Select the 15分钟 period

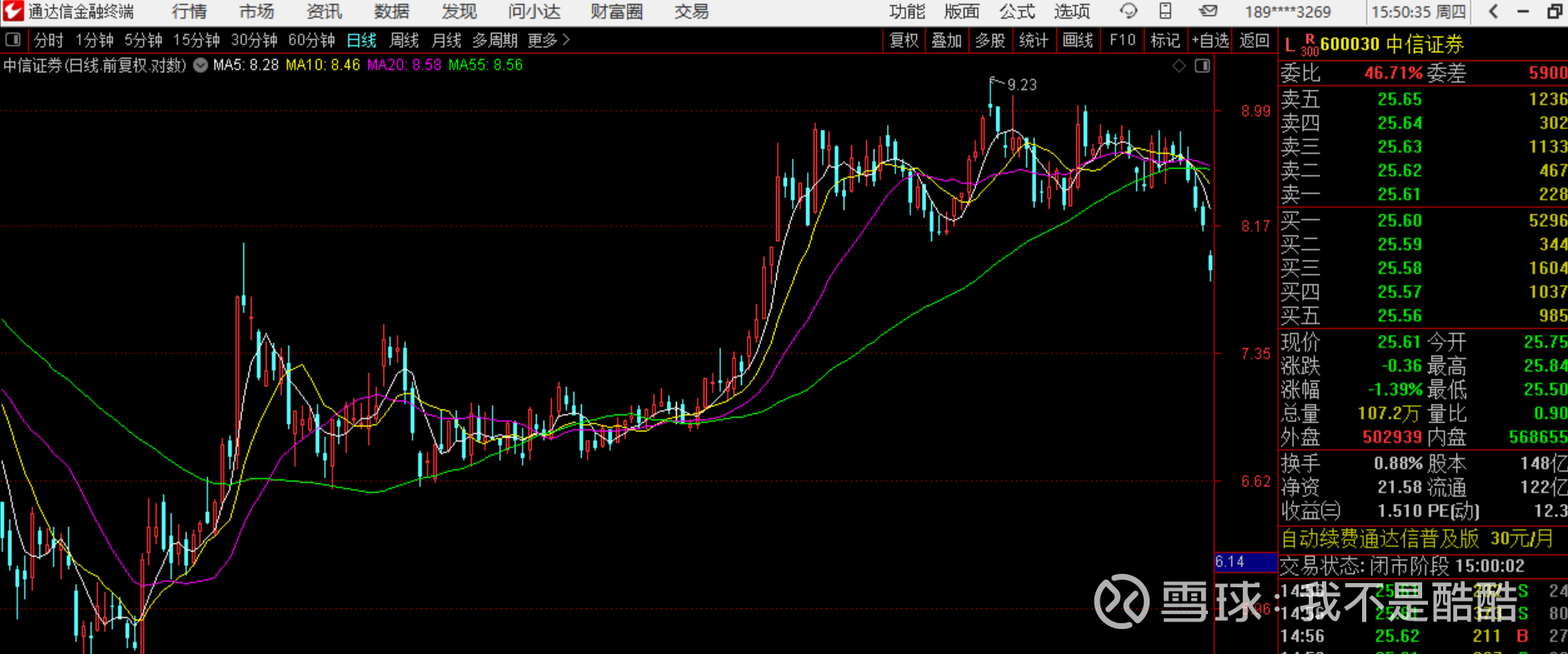197,40
